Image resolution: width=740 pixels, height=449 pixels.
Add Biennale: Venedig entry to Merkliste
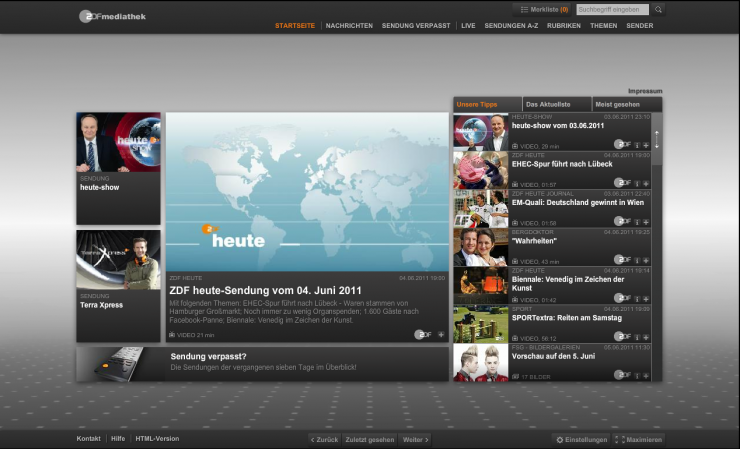click(646, 299)
